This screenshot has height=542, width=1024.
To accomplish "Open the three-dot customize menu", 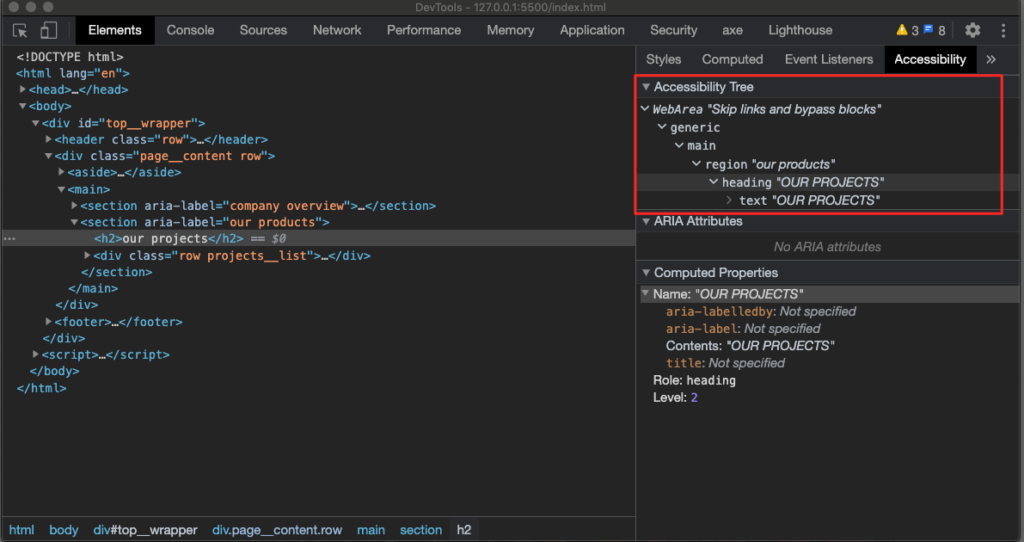I will coord(1004,30).
